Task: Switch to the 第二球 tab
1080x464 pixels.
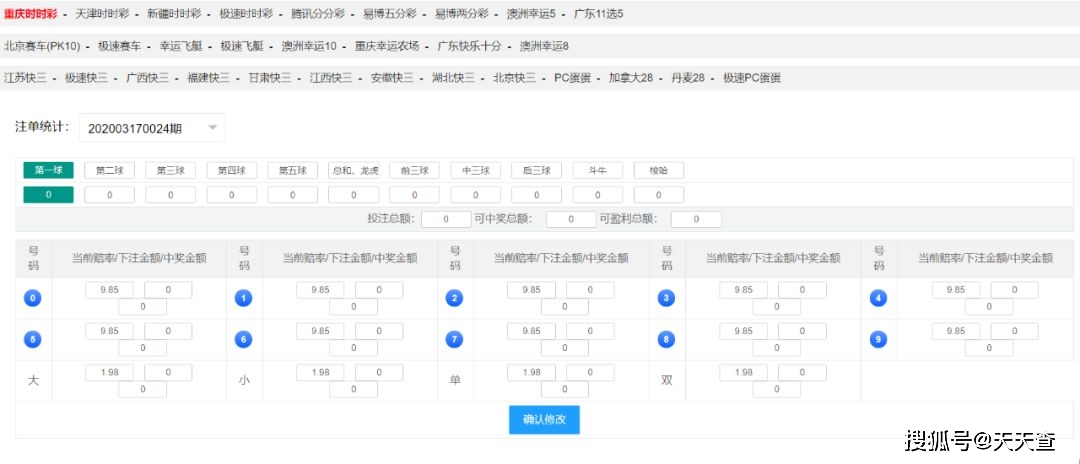Action: (109, 170)
